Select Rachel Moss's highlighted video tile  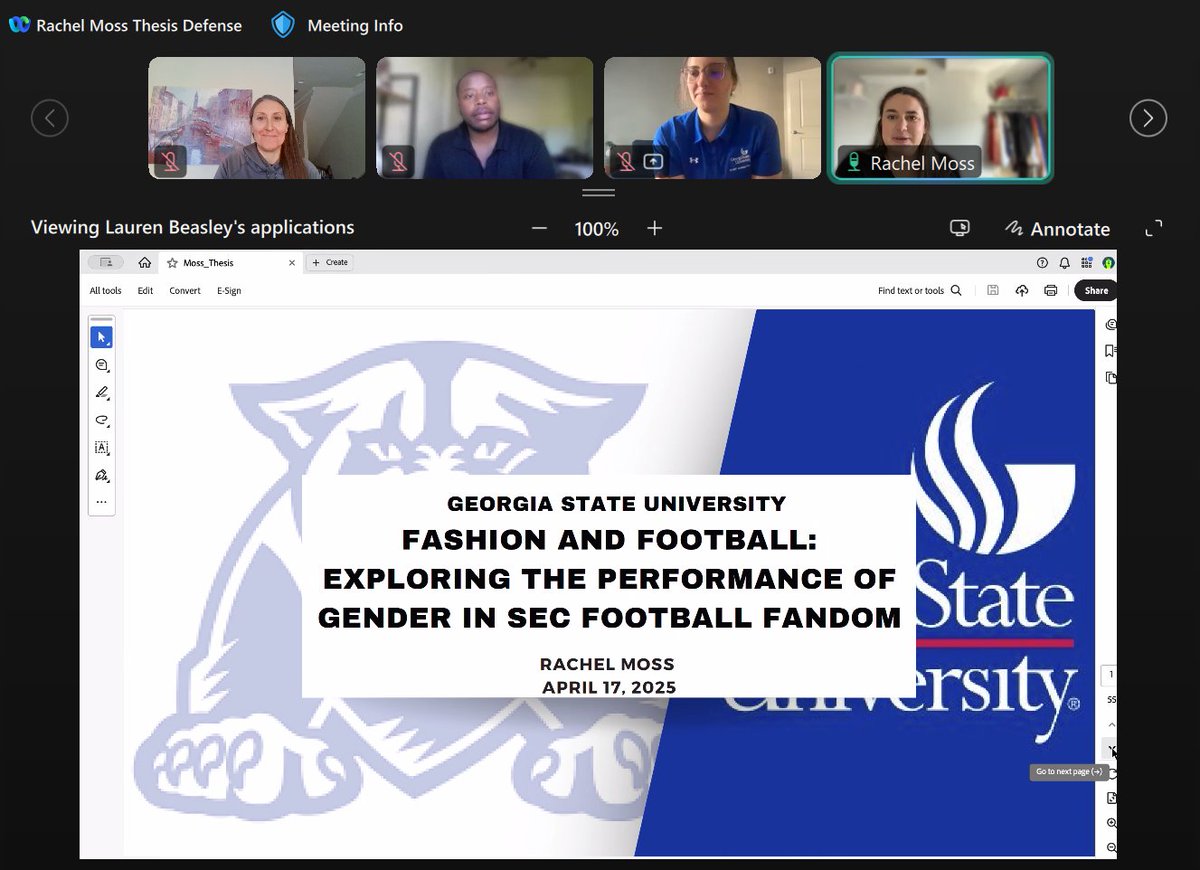point(941,118)
